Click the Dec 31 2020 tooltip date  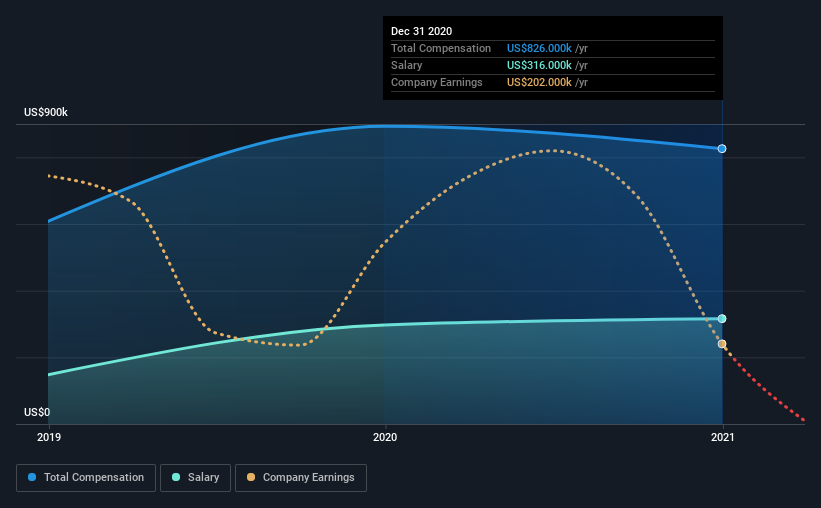coord(421,31)
